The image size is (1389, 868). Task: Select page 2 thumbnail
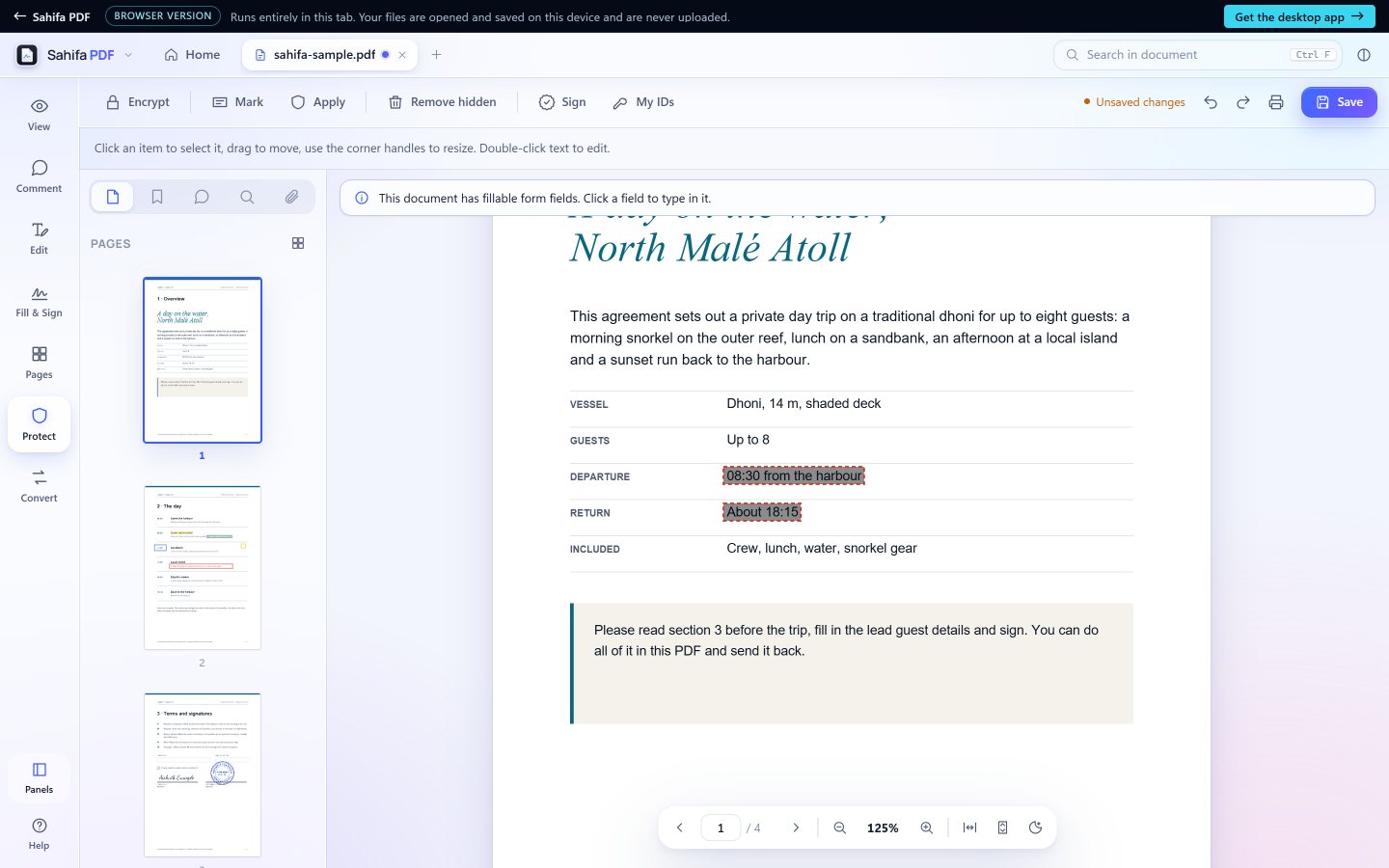pyautogui.click(x=203, y=568)
